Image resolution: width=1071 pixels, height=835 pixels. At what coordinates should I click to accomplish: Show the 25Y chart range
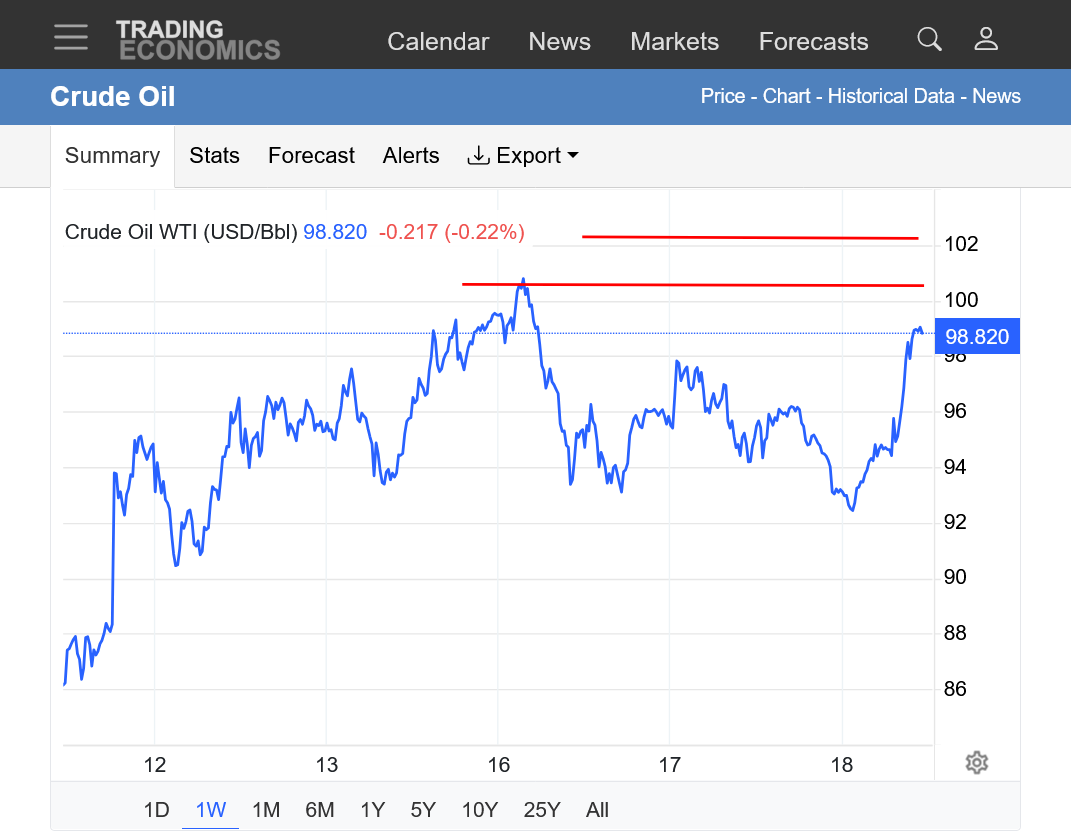542,810
